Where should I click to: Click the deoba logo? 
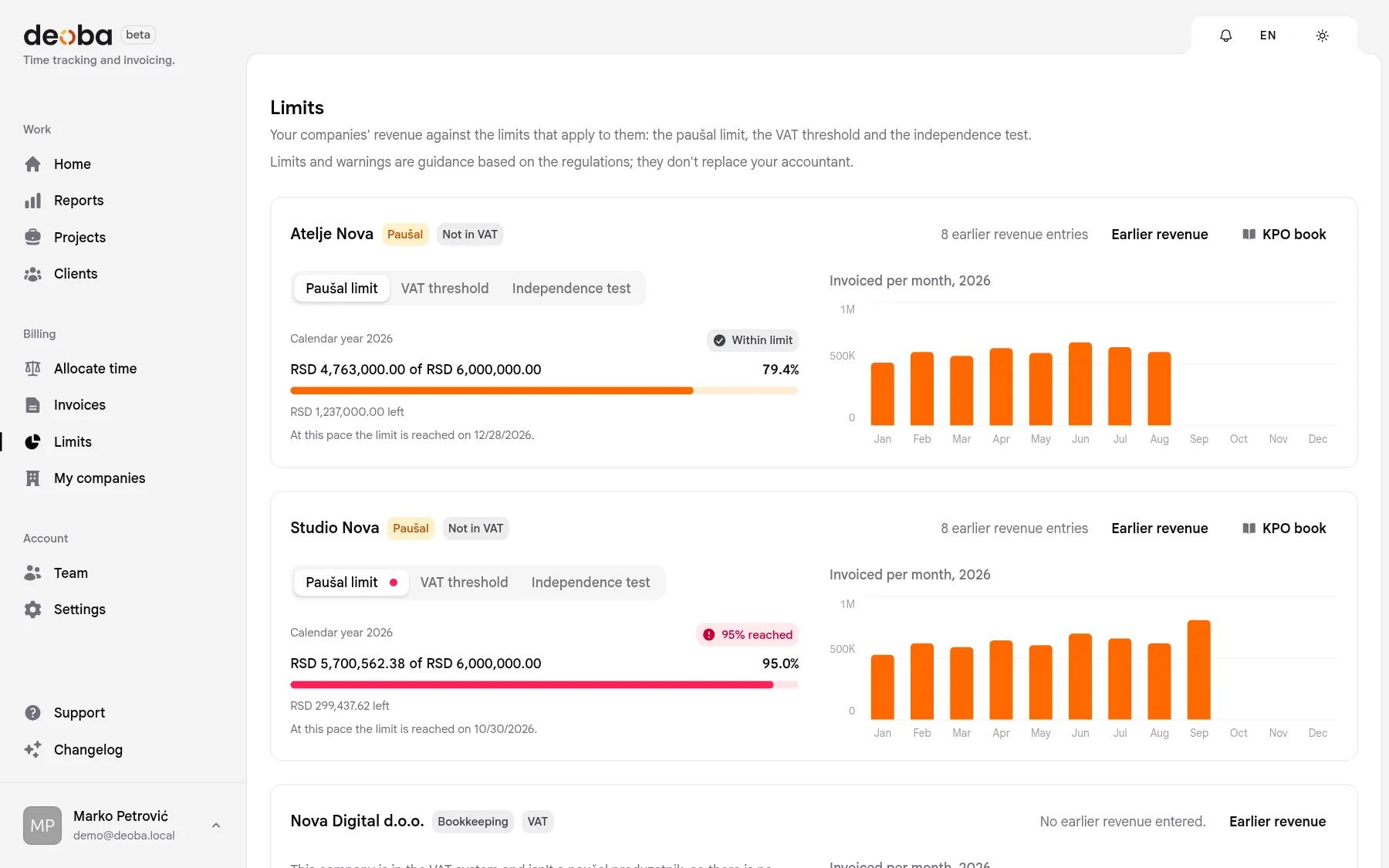(x=68, y=35)
